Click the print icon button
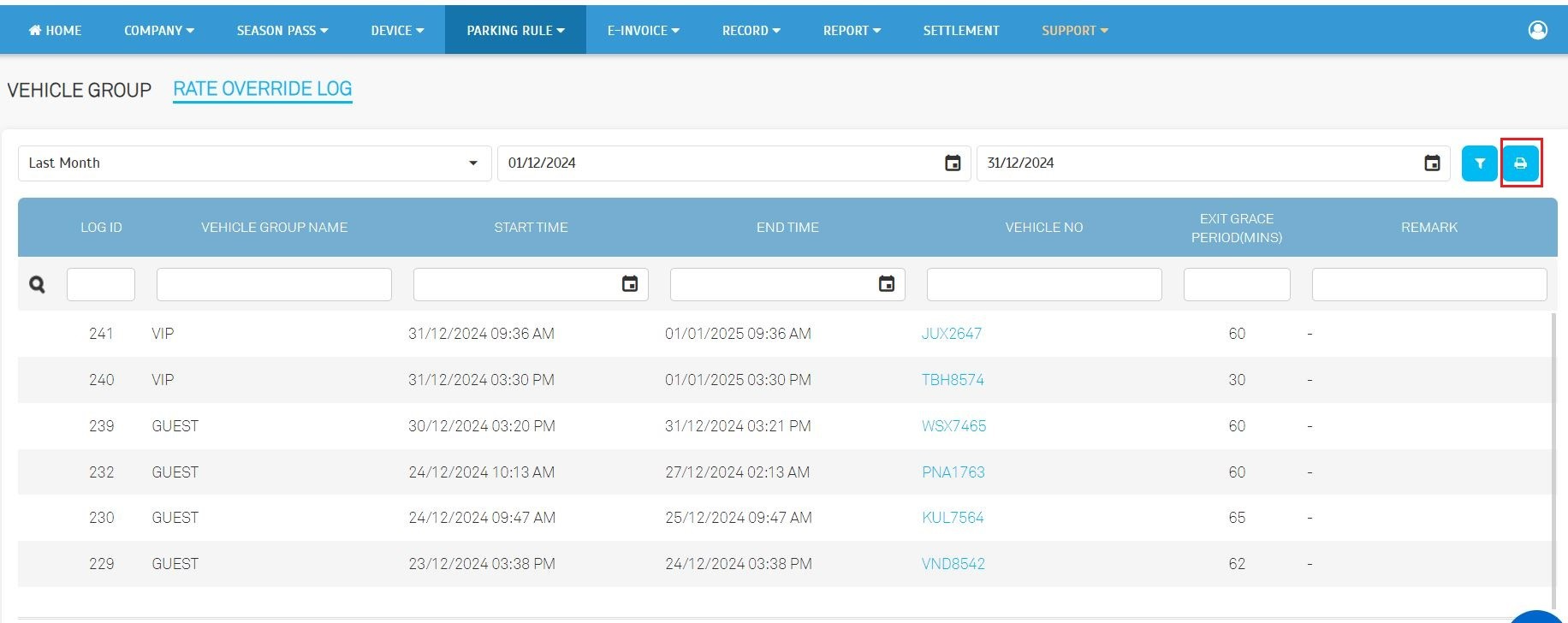This screenshot has width=1568, height=623. [1520, 163]
